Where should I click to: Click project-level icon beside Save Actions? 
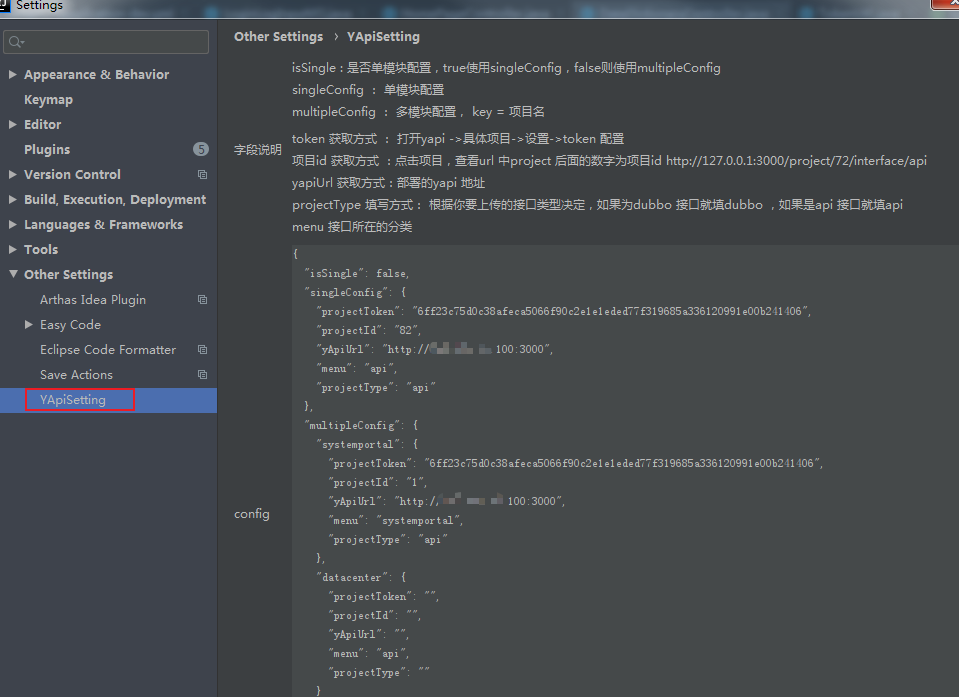202,375
